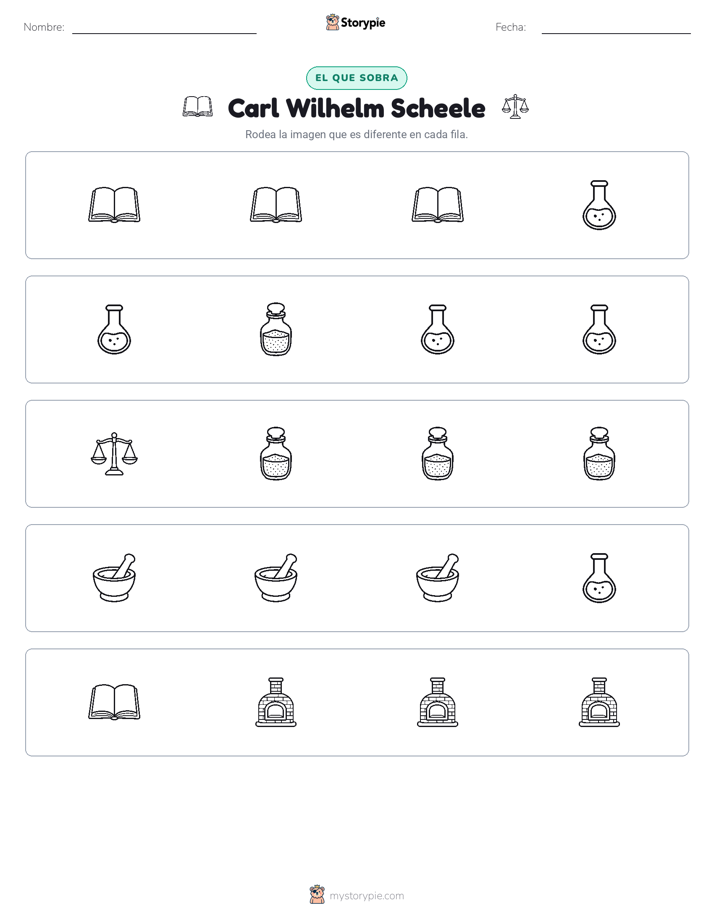This screenshot has height=924, width=714.
Task: Click the first flask in row two
Action: [x=114, y=329]
